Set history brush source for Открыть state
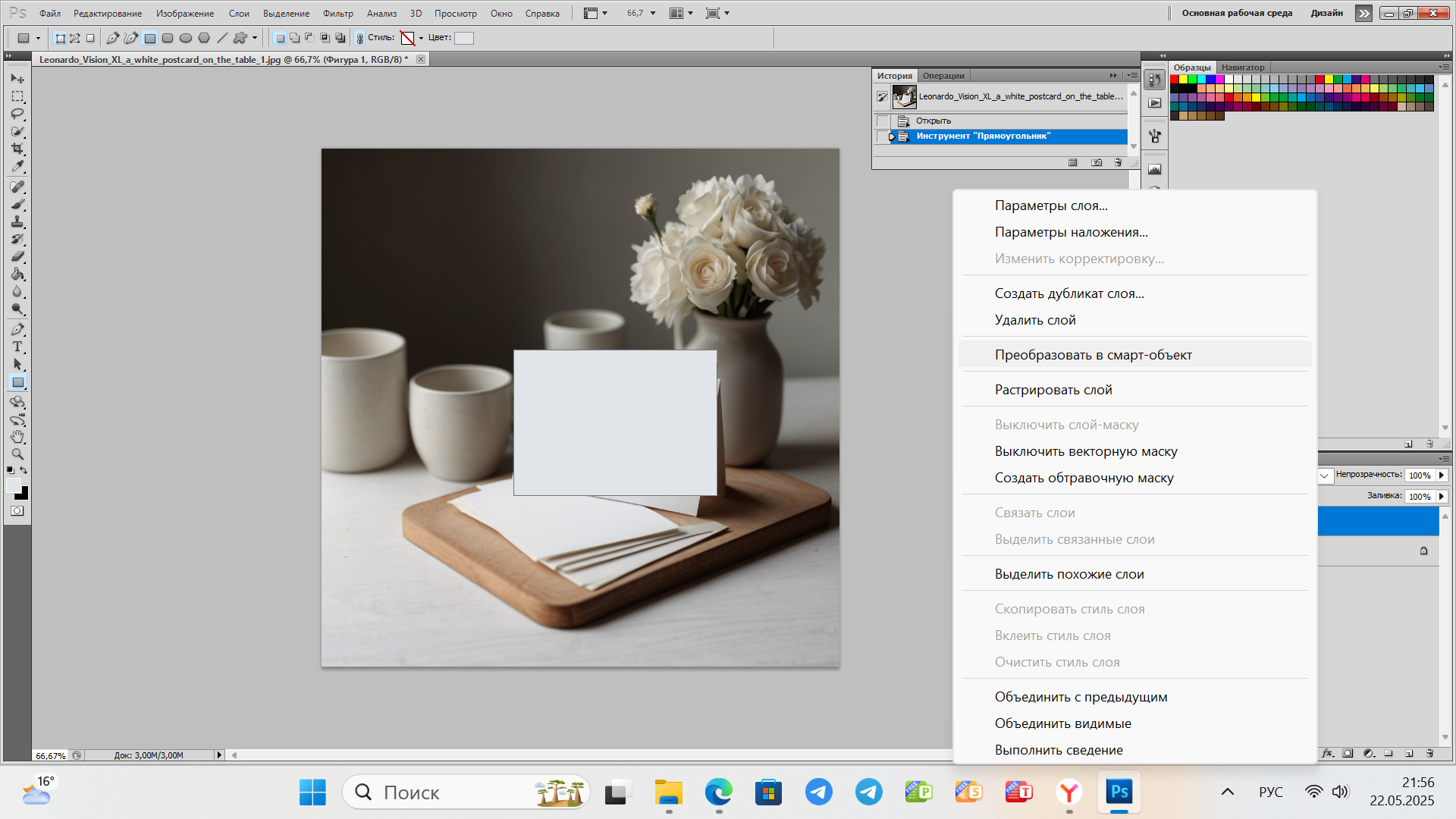The image size is (1456, 819). 883,121
